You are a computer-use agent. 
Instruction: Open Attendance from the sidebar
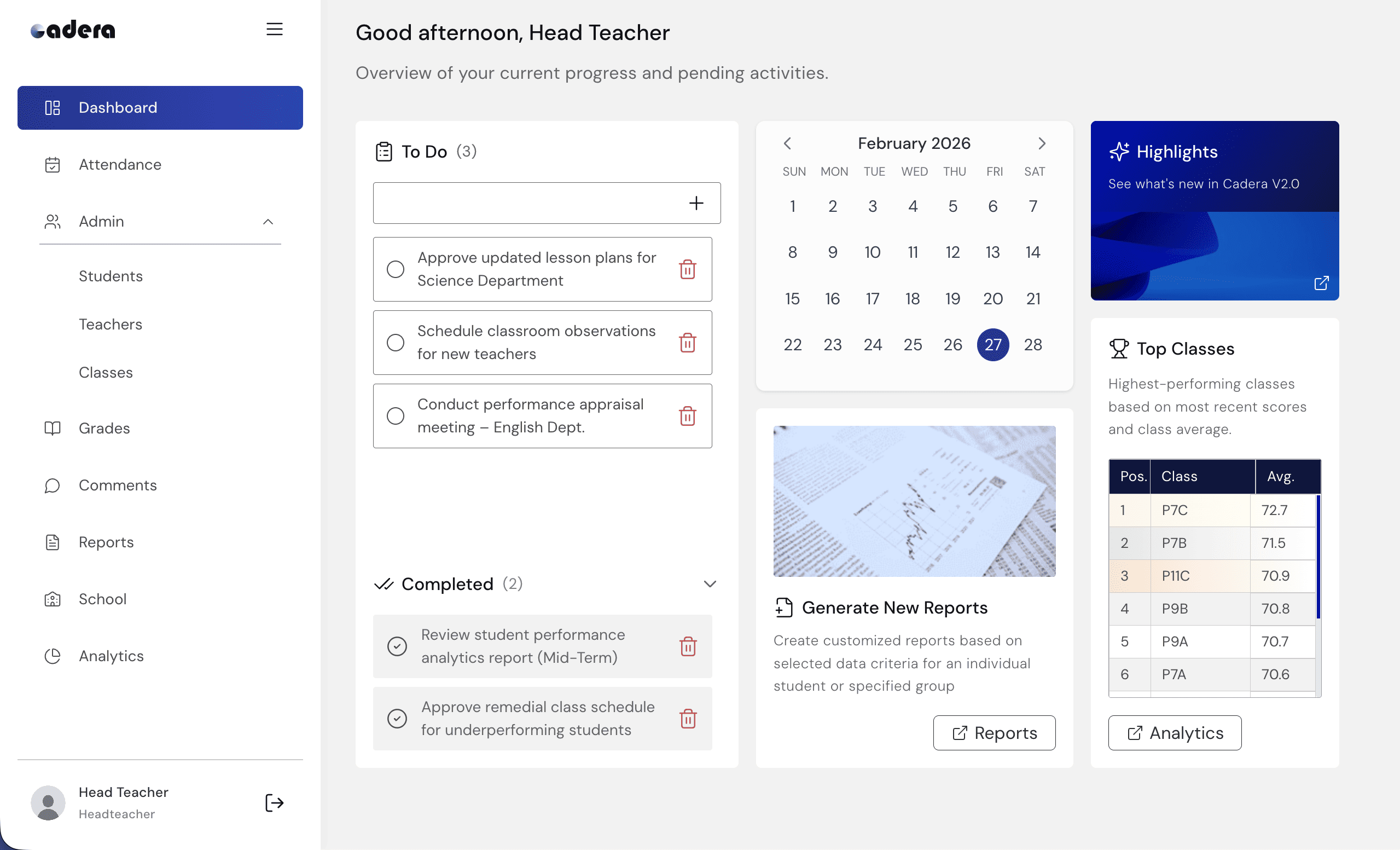pos(120,165)
